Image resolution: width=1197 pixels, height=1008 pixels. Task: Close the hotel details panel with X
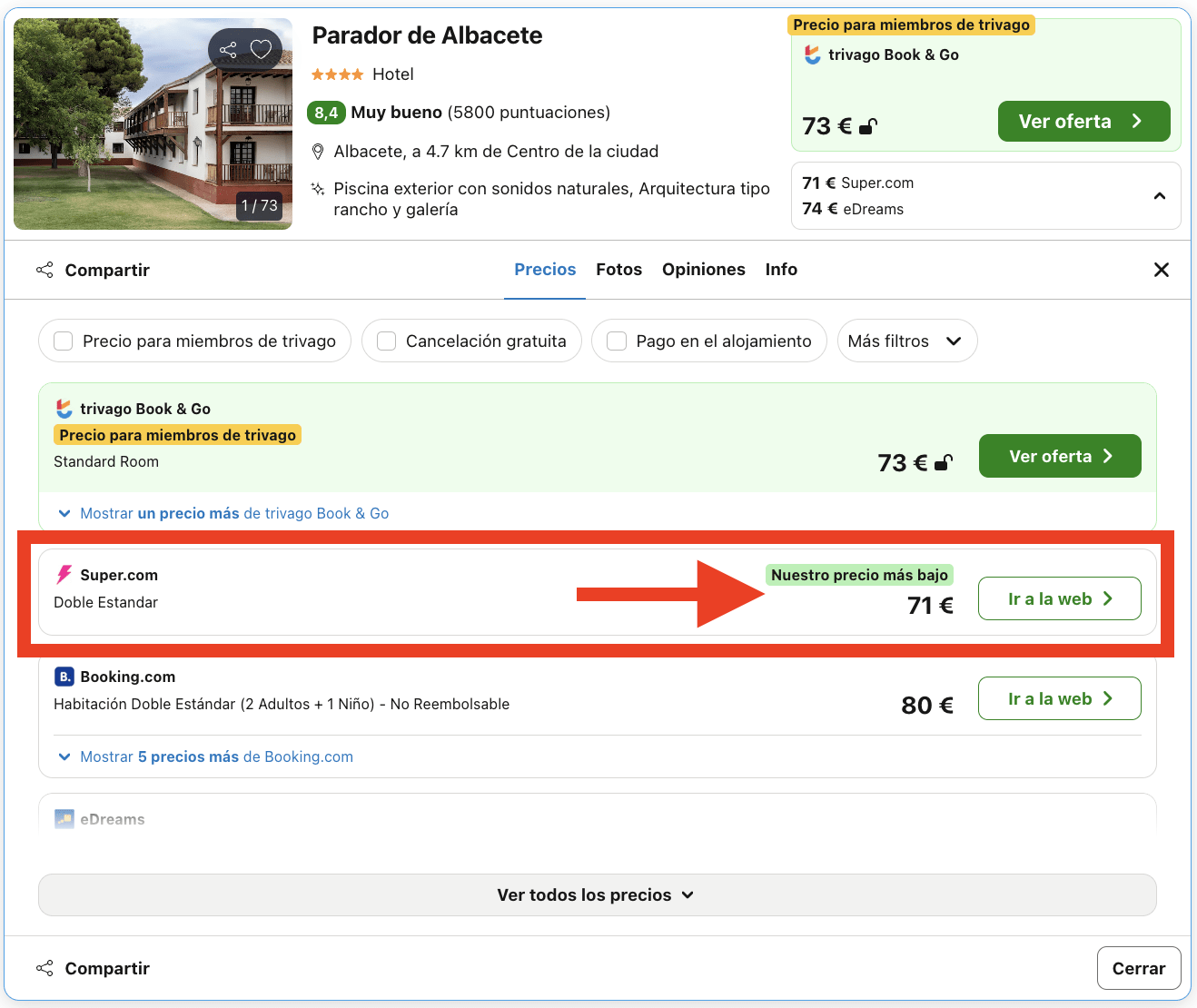coord(1161,270)
